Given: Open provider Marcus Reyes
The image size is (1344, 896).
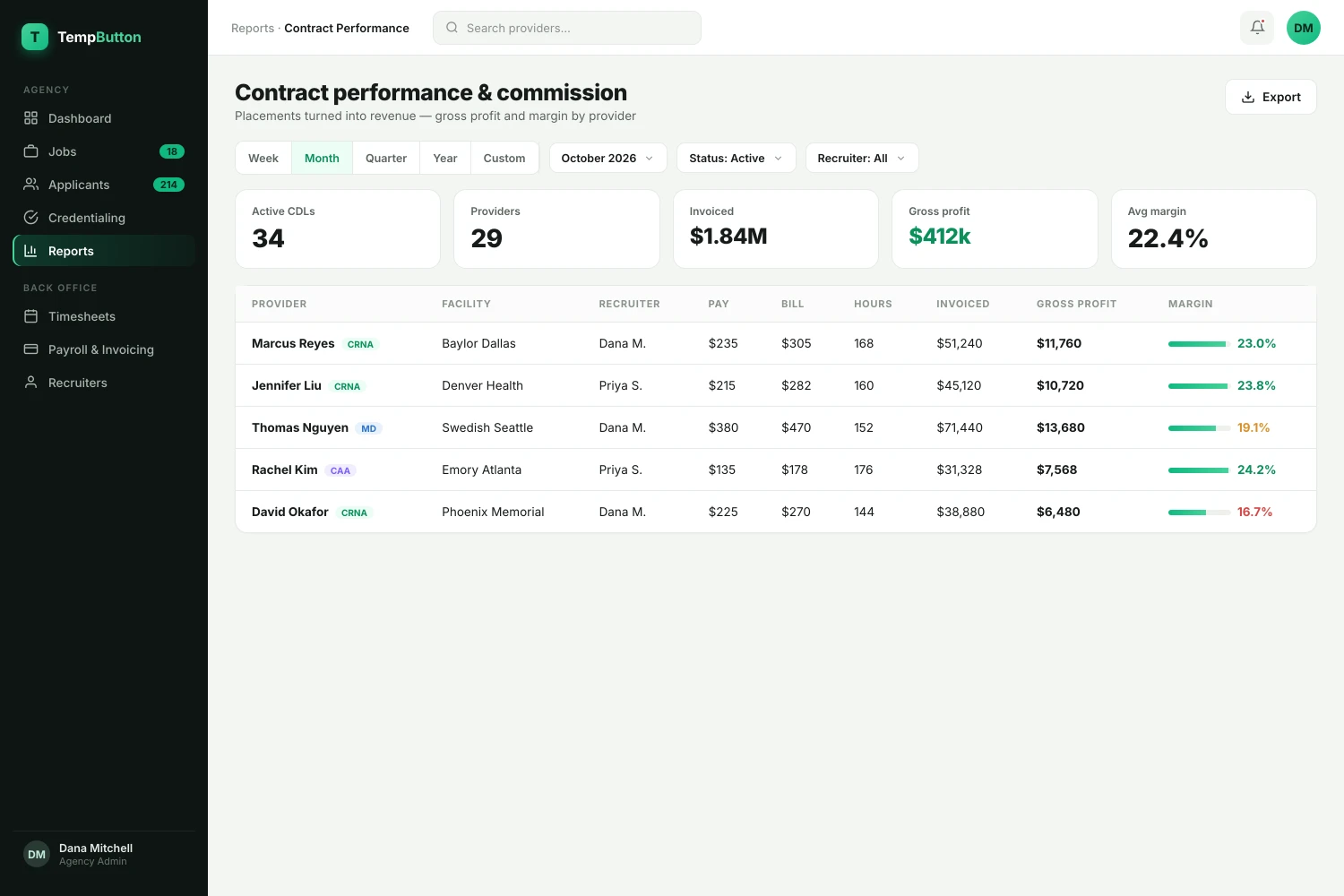Looking at the screenshot, I should [x=293, y=343].
